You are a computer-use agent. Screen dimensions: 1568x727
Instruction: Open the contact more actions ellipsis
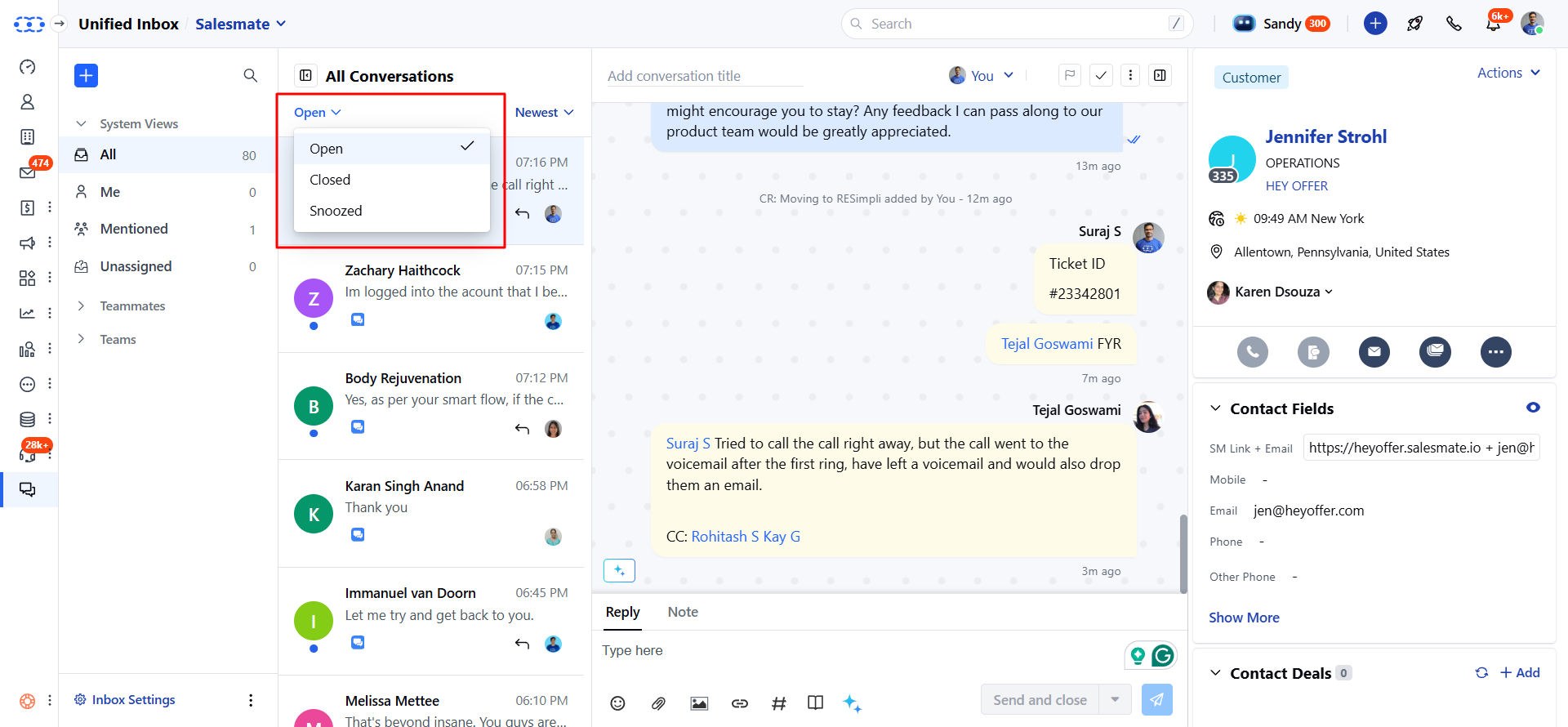pos(1496,352)
